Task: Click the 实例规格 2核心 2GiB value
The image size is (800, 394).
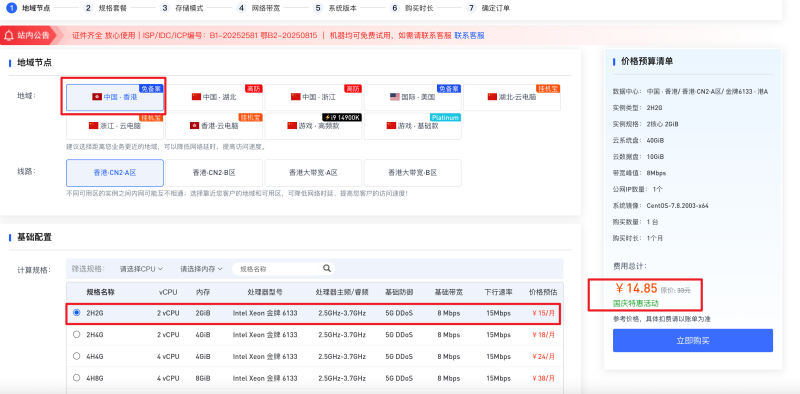Action: click(662, 124)
